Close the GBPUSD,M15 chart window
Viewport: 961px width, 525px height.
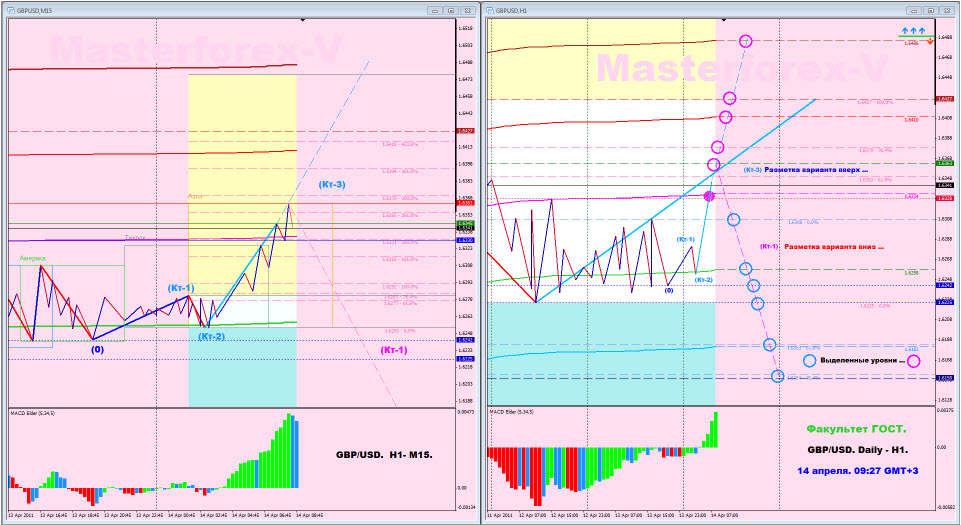tap(468, 10)
